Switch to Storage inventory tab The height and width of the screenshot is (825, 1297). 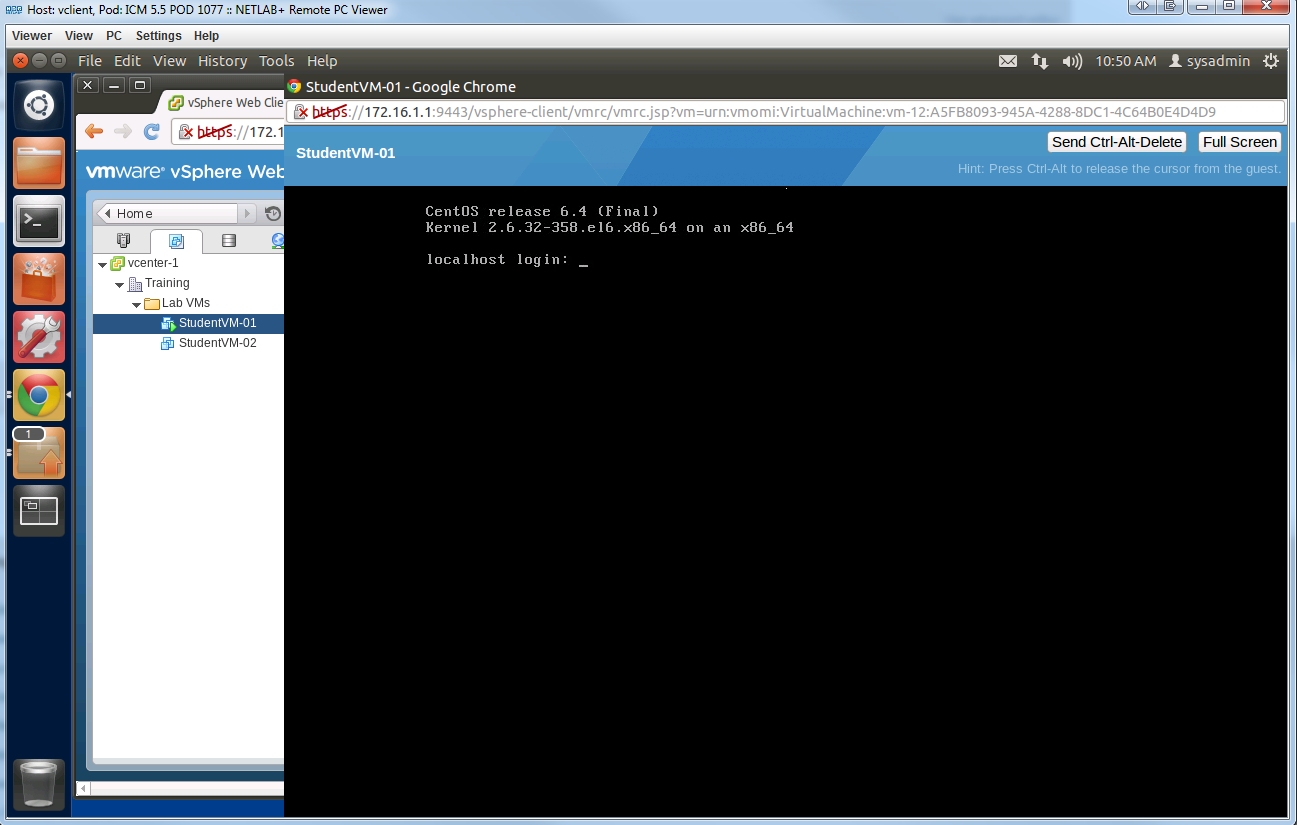click(228, 241)
